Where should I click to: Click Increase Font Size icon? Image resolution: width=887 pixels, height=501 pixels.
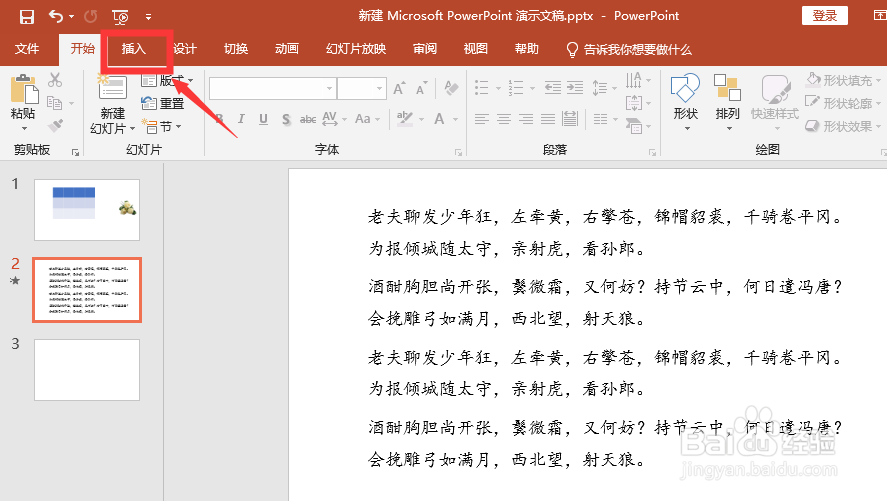(399, 88)
